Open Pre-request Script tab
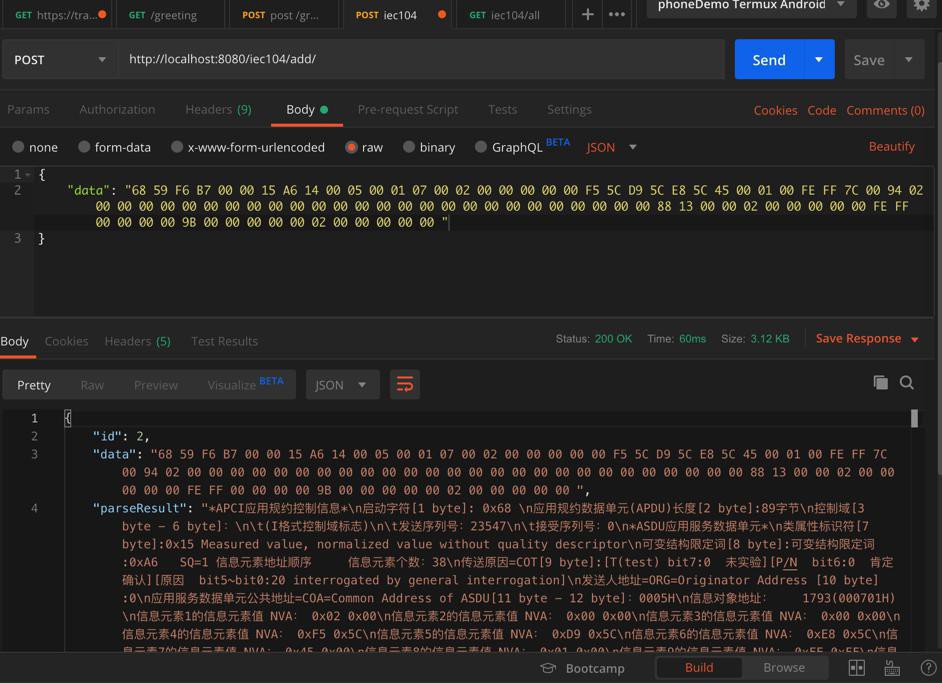Viewport: 942px width, 683px height. point(407,110)
